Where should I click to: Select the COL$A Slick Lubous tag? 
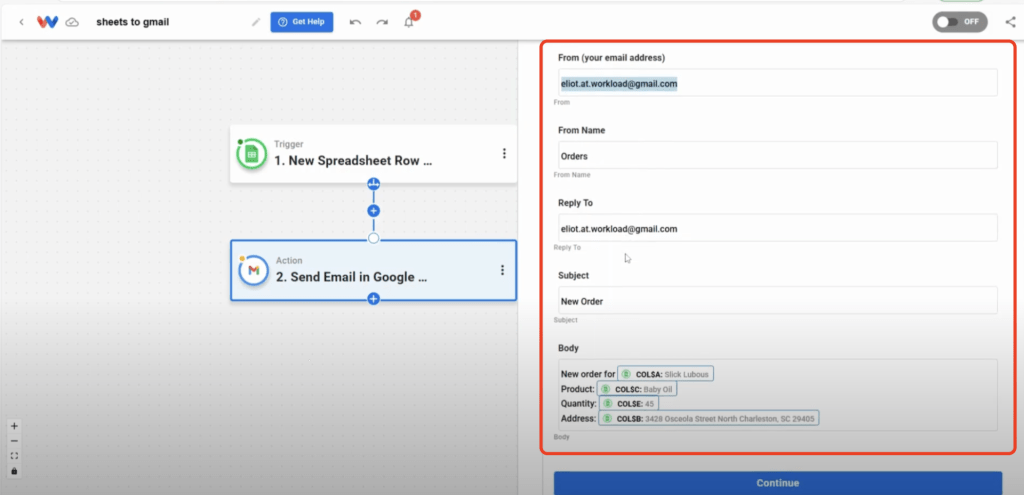[x=665, y=374]
